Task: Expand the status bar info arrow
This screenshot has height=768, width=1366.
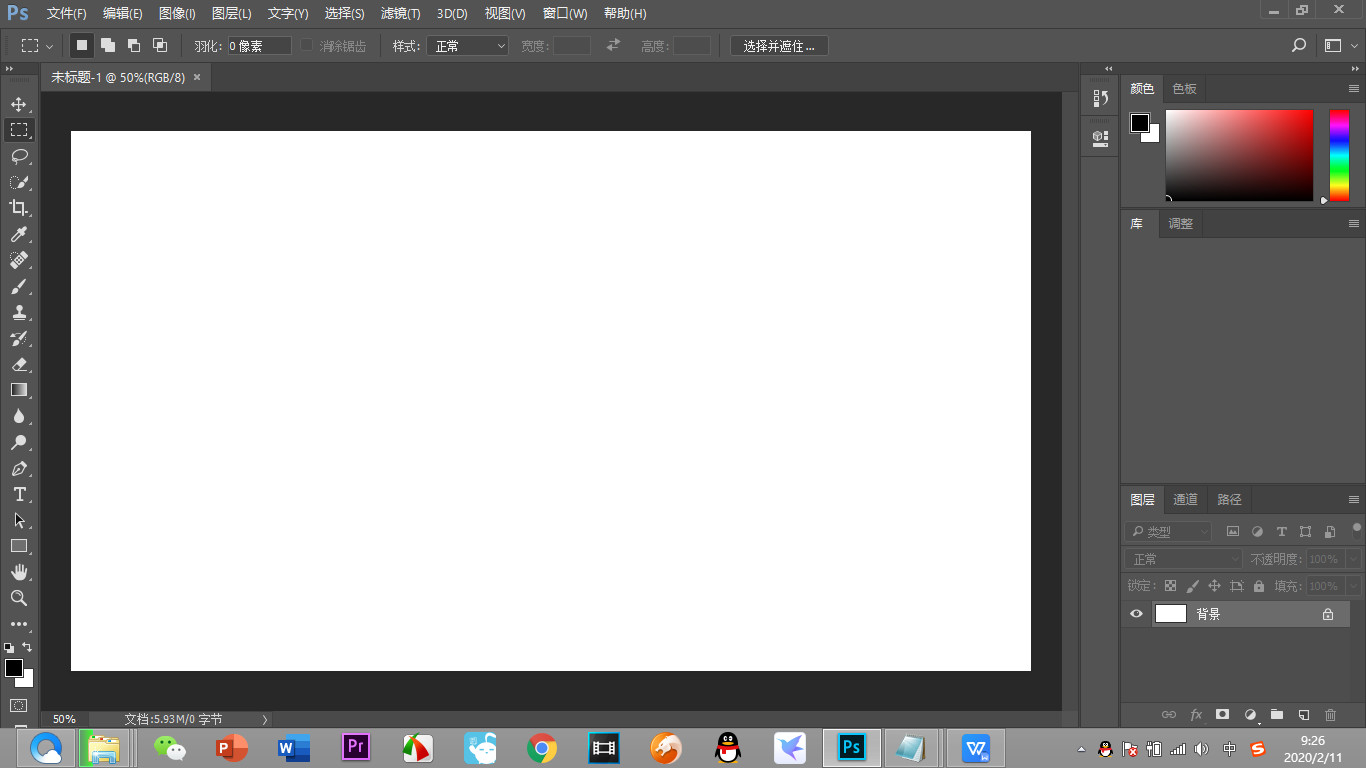Action: pos(265,719)
